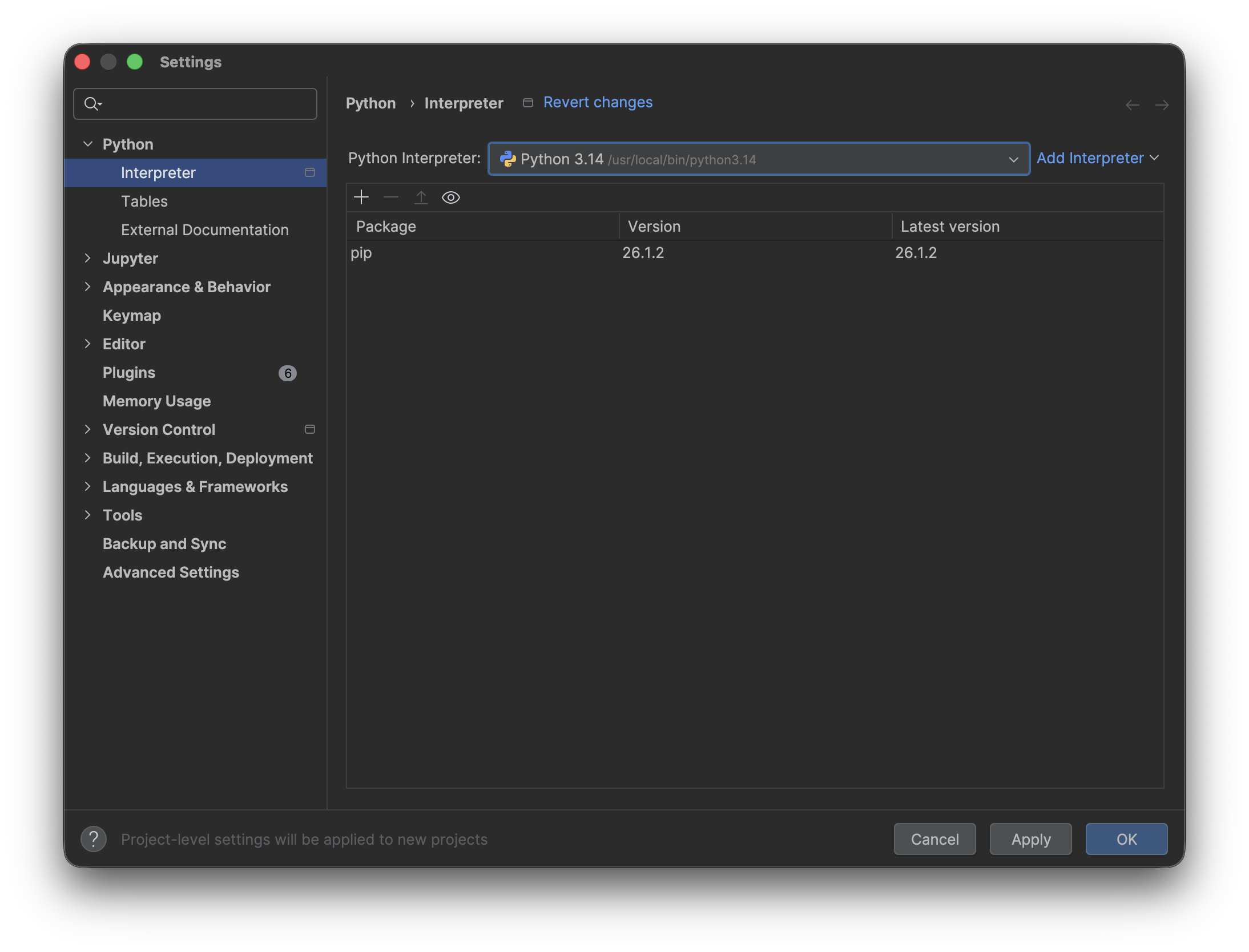This screenshot has height=952, width=1249.
Task: Expand the Tools settings group
Action: [x=88, y=515]
